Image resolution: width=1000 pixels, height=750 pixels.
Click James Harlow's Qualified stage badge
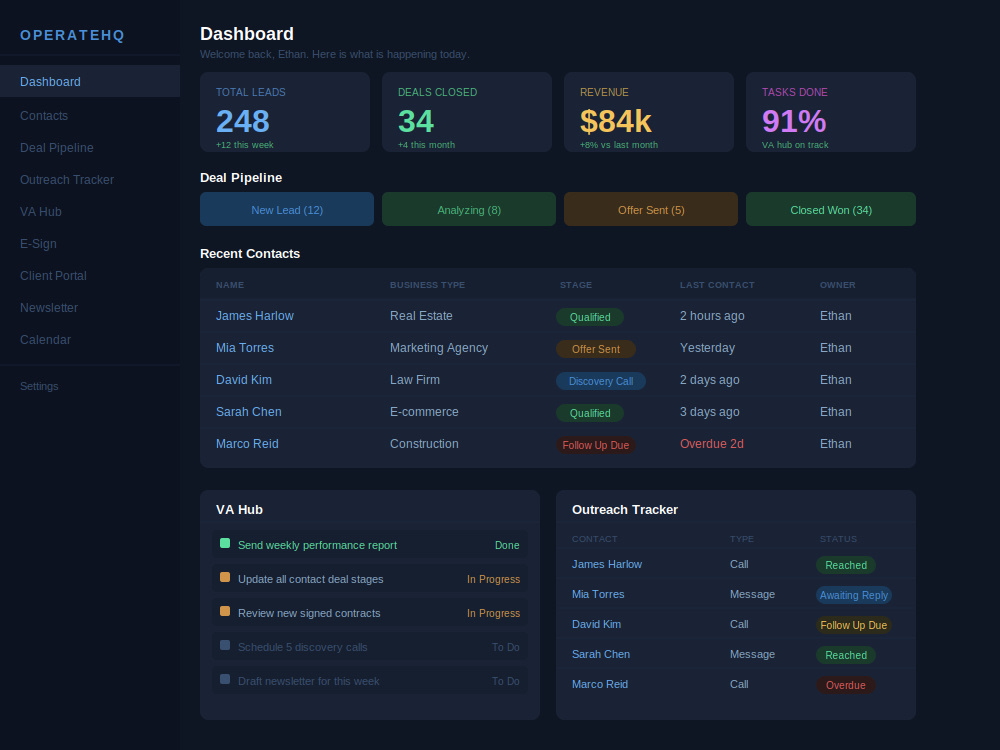click(589, 317)
